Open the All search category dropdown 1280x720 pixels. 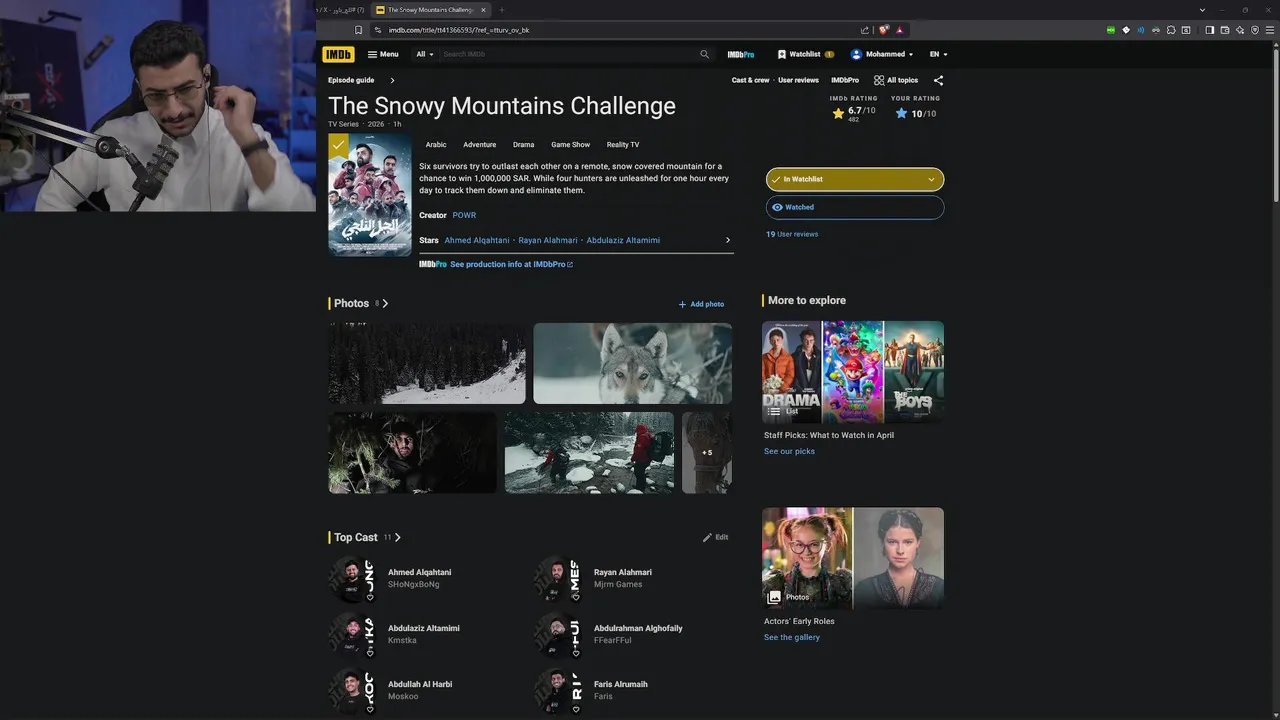(x=425, y=54)
